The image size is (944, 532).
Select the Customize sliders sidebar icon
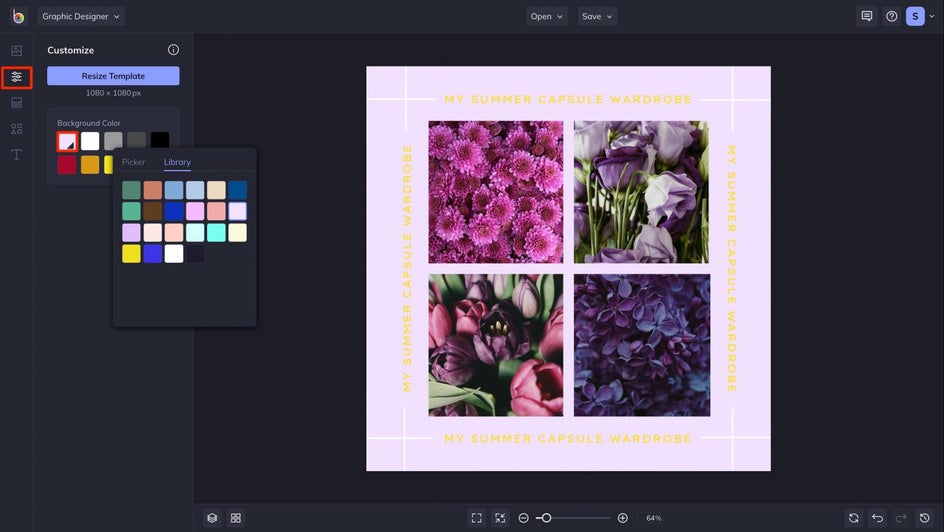pos(16,77)
